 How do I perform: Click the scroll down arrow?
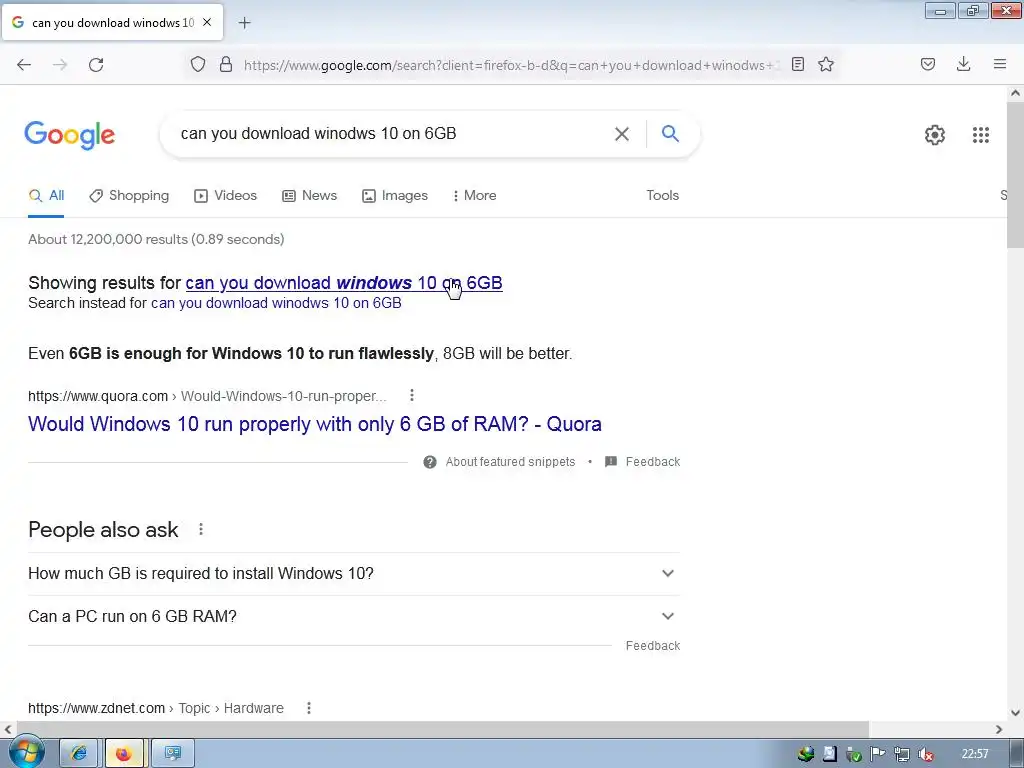click(x=1015, y=712)
